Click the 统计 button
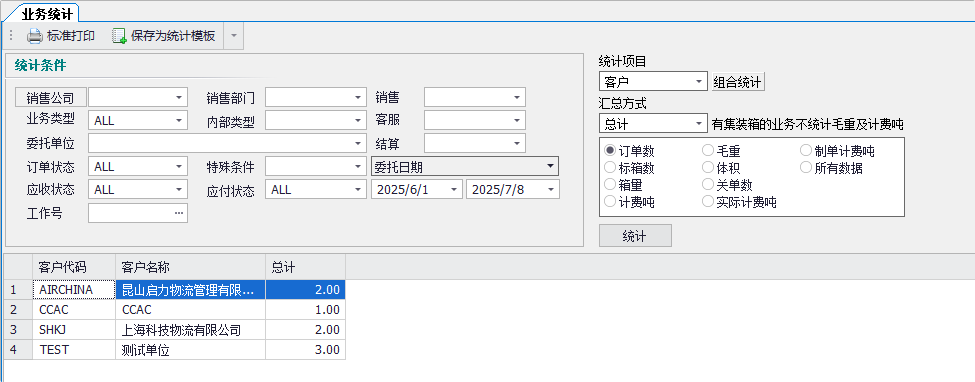This screenshot has width=975, height=382. [x=635, y=236]
